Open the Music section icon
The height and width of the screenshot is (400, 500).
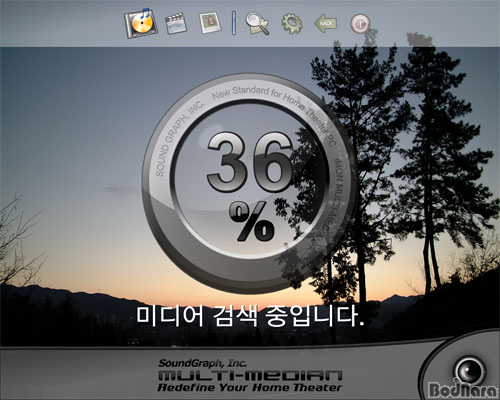[141, 23]
